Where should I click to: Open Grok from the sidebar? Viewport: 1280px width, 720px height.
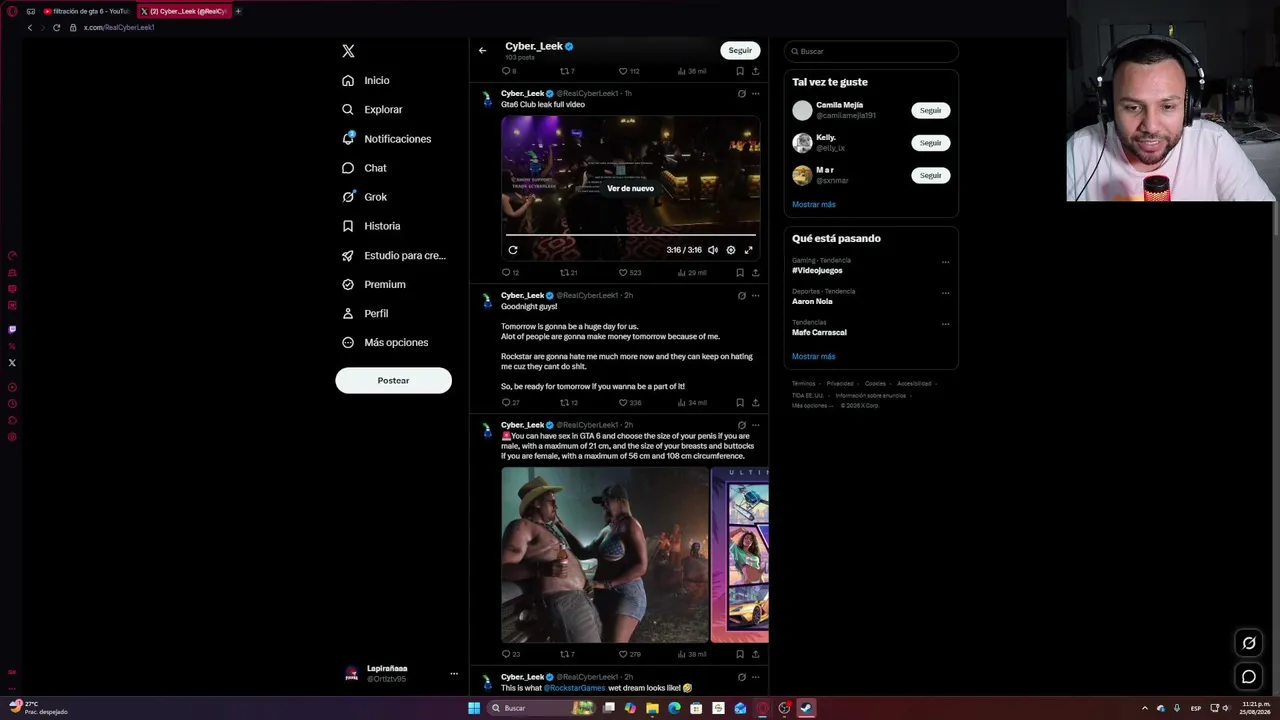pos(364,197)
